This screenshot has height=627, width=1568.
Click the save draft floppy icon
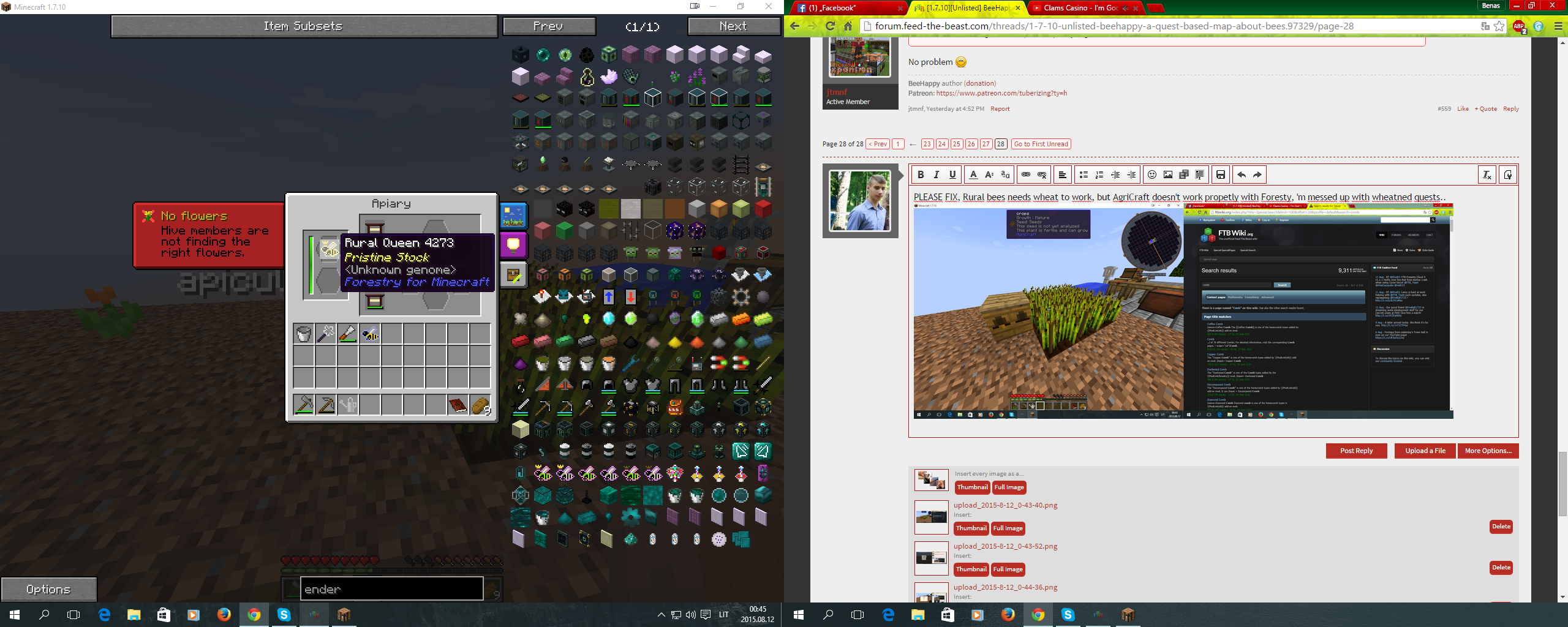(1220, 175)
